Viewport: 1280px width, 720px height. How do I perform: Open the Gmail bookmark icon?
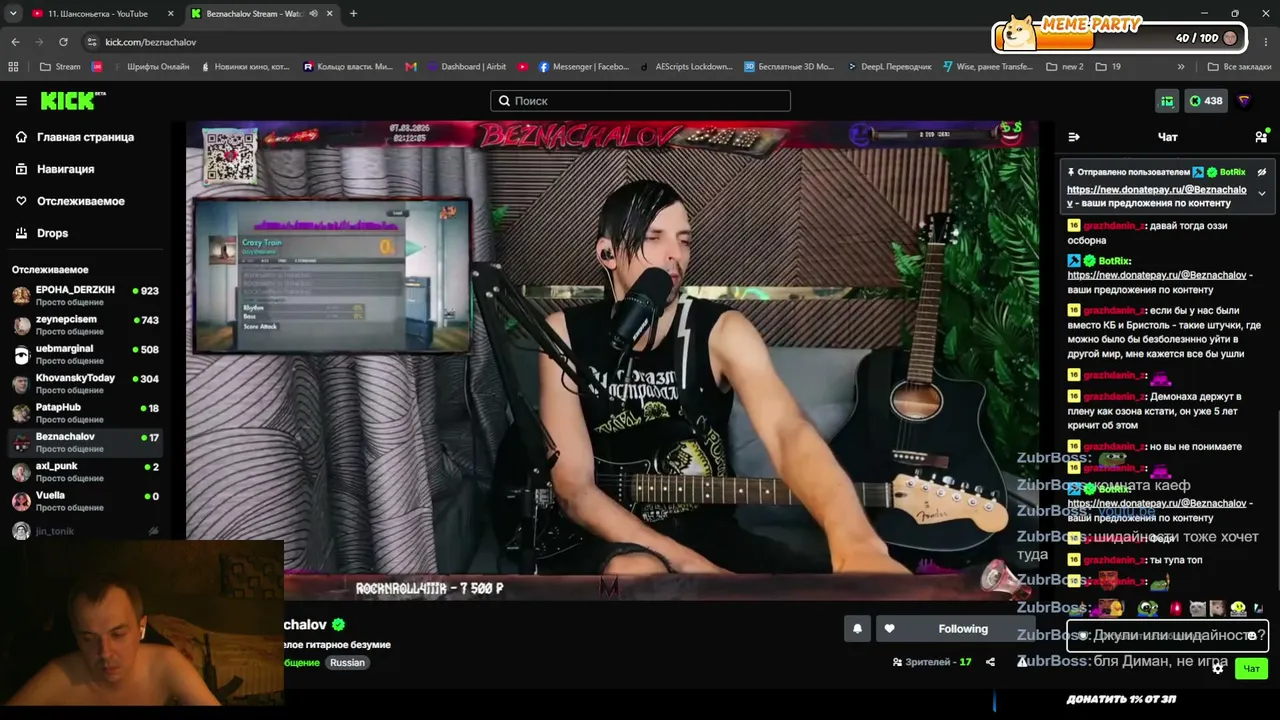tap(411, 67)
